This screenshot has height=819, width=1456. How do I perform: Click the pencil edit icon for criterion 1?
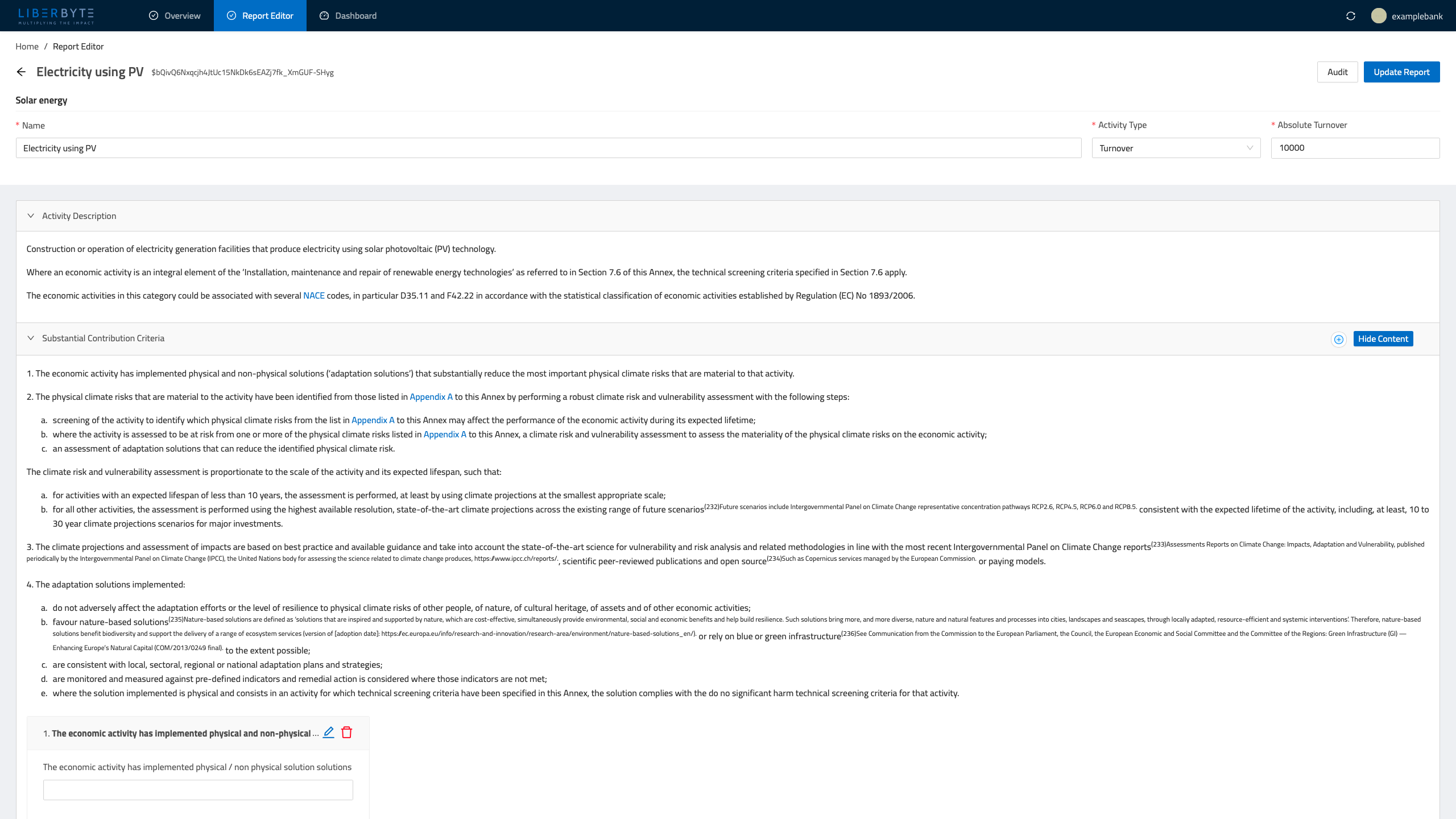(x=328, y=733)
